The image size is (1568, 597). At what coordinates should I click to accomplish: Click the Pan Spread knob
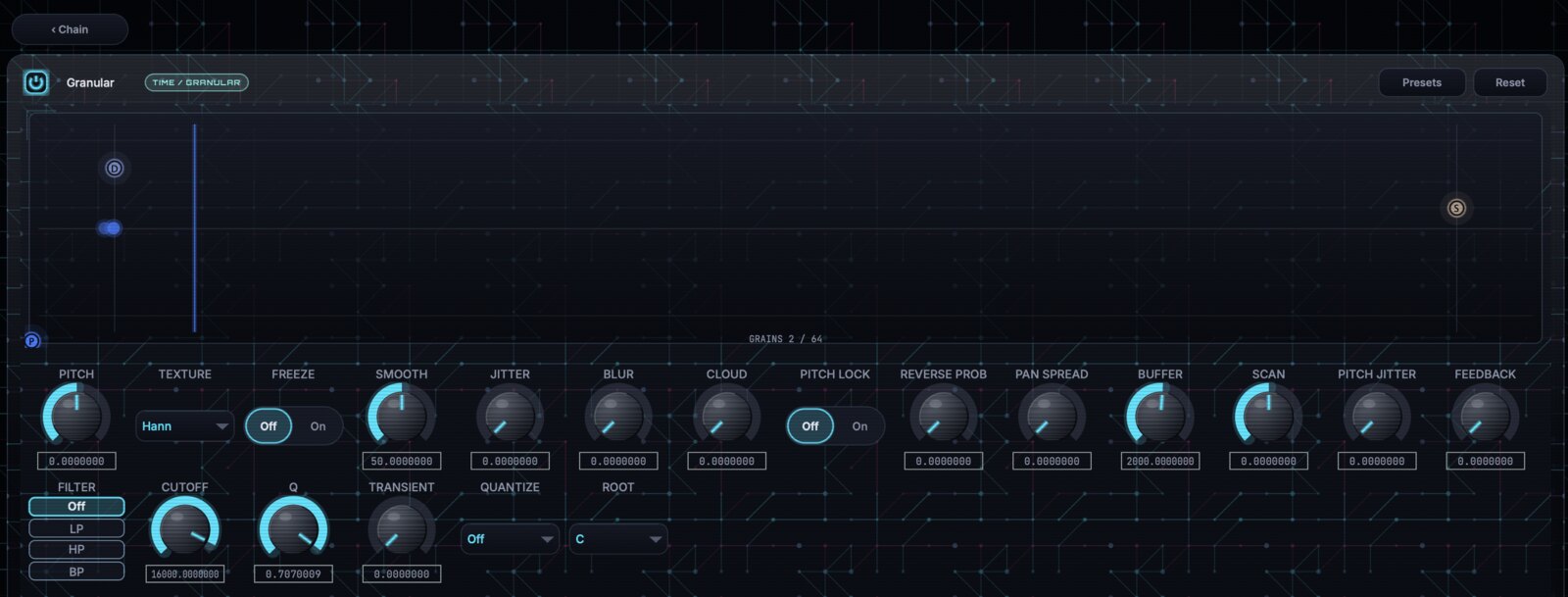1052,417
